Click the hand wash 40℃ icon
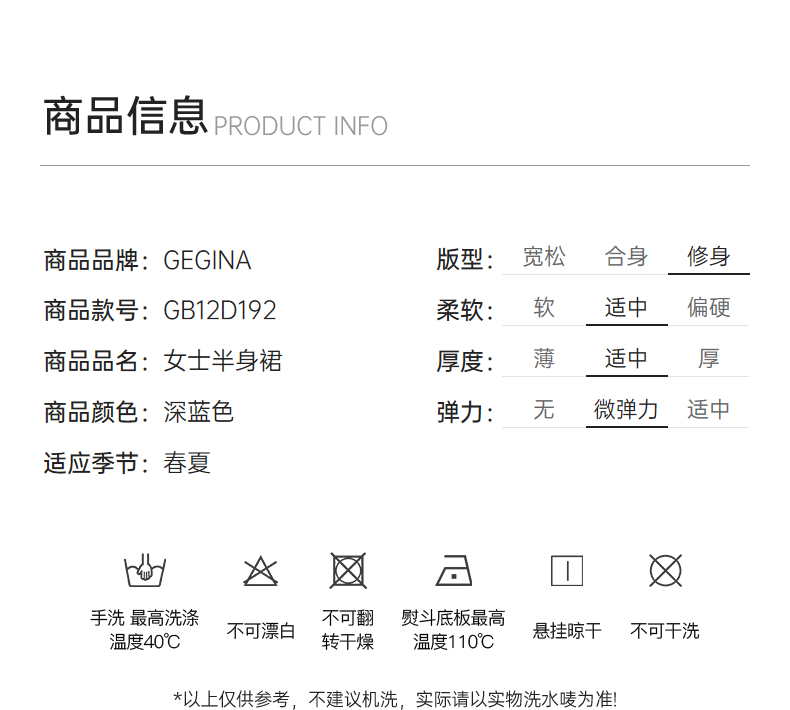 [145, 571]
